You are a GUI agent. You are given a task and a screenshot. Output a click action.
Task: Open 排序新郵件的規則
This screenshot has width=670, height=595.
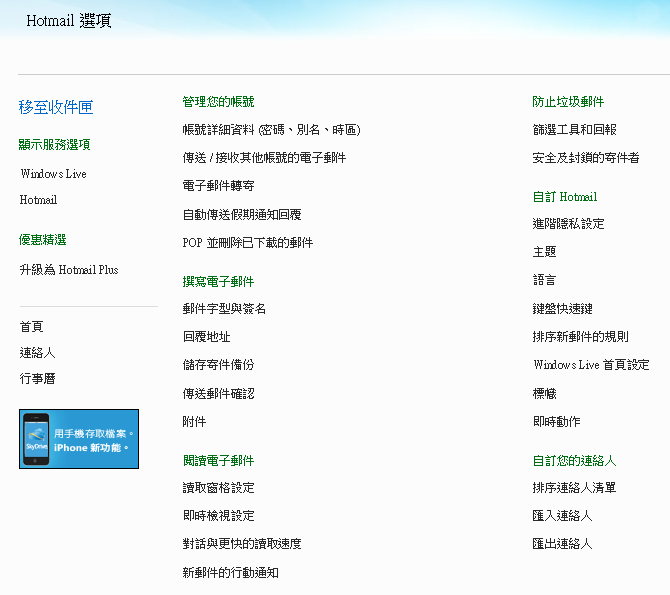580,337
